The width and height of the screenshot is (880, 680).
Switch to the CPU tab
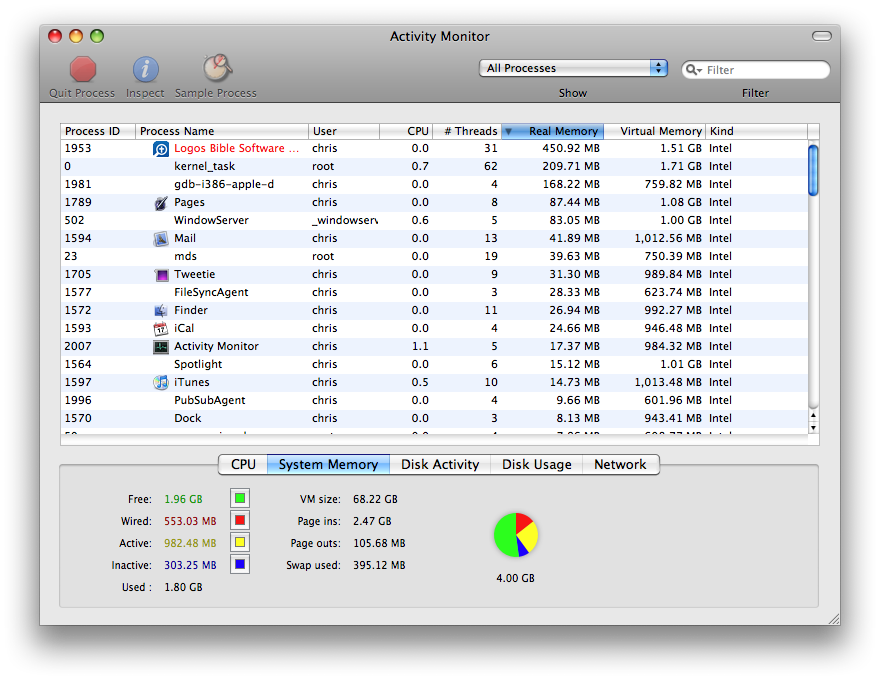point(243,465)
